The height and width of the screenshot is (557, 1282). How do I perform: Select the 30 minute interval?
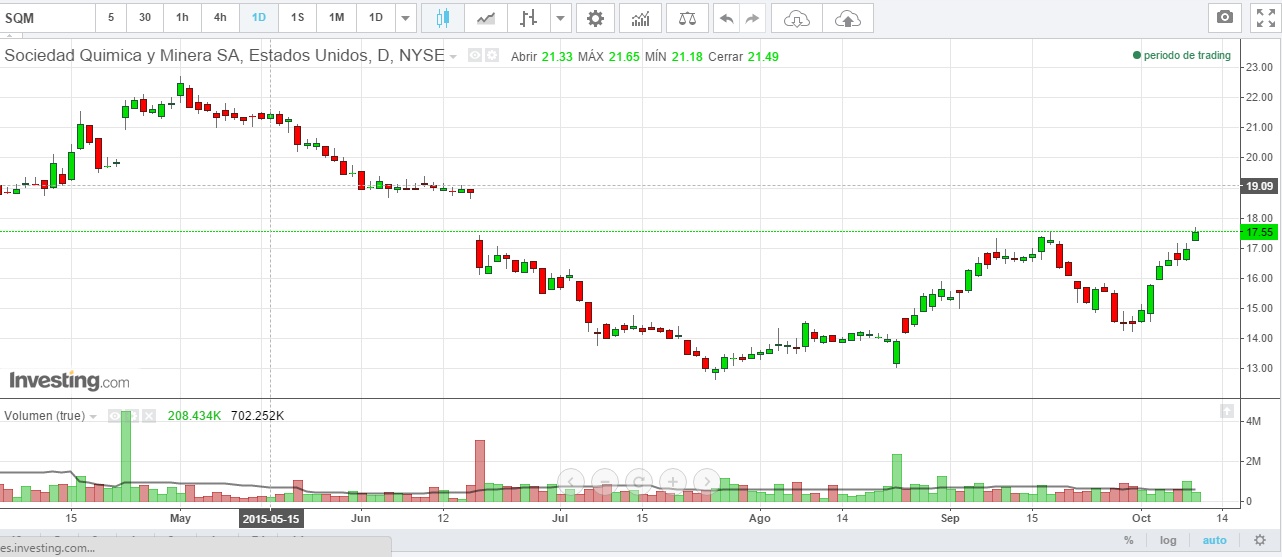145,18
